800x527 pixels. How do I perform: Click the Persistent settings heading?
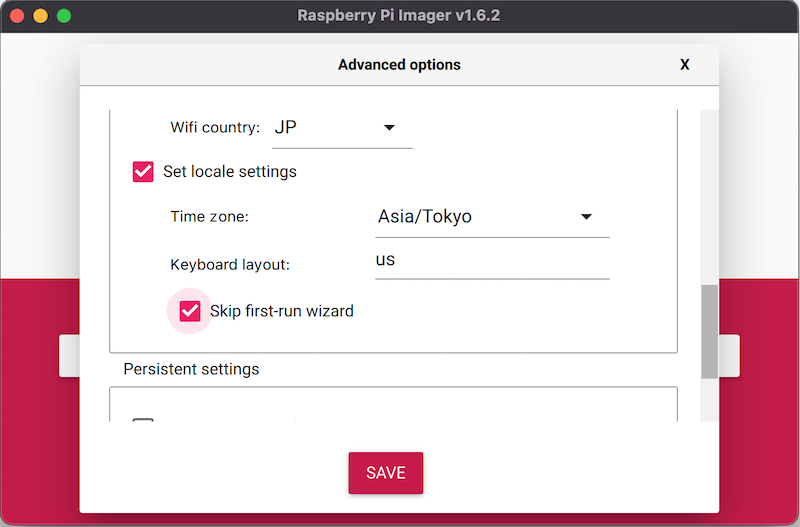click(x=191, y=369)
